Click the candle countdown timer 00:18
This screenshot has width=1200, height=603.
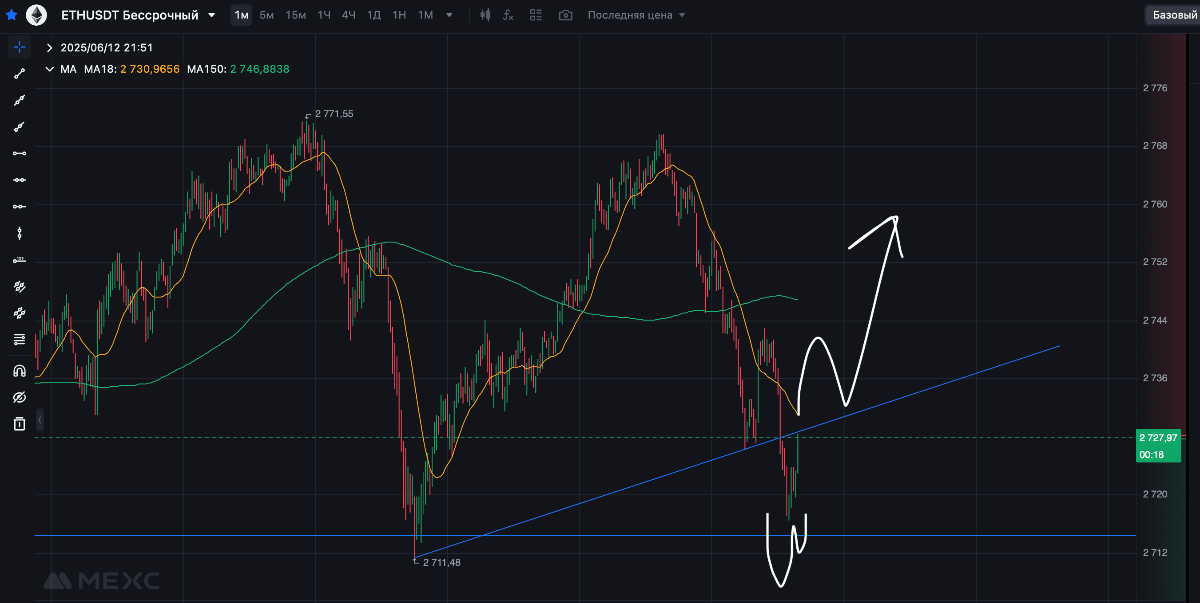1151,454
